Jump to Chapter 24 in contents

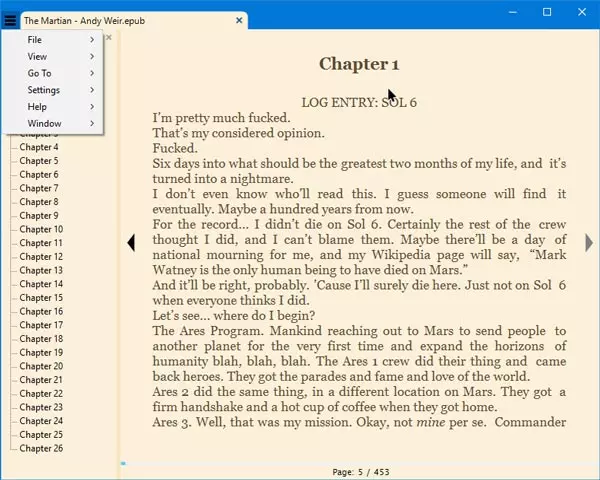pyautogui.click(x=41, y=421)
